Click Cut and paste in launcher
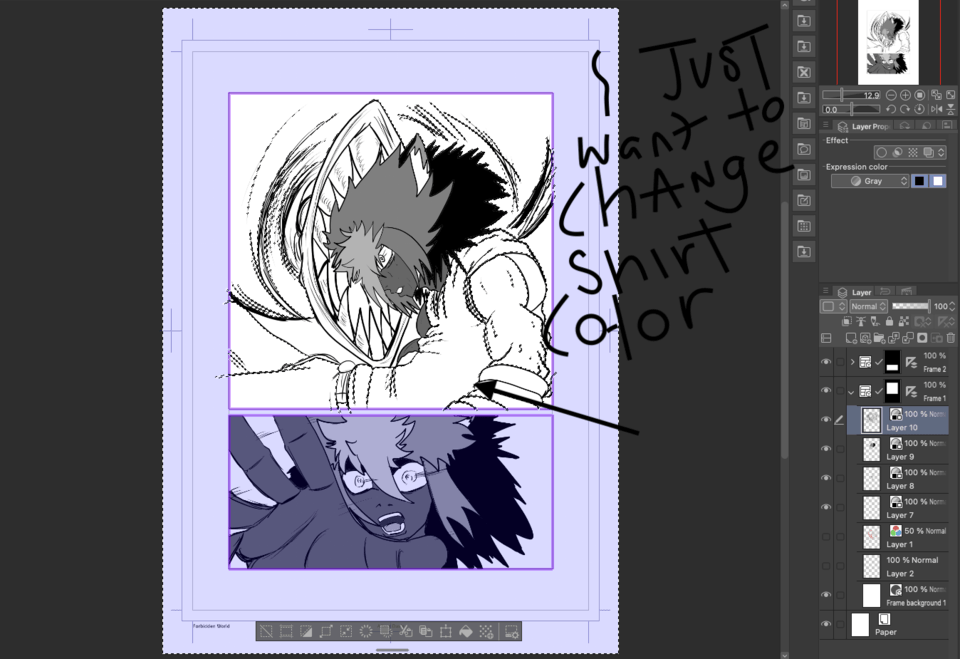This screenshot has width=960, height=659. (x=406, y=631)
